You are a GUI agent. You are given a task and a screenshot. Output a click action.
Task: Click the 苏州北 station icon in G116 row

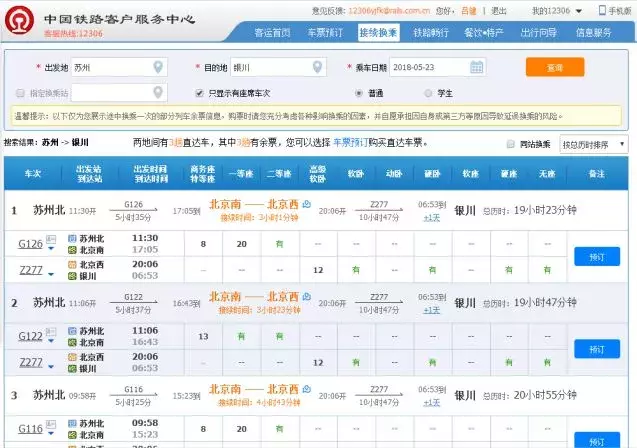72,424
